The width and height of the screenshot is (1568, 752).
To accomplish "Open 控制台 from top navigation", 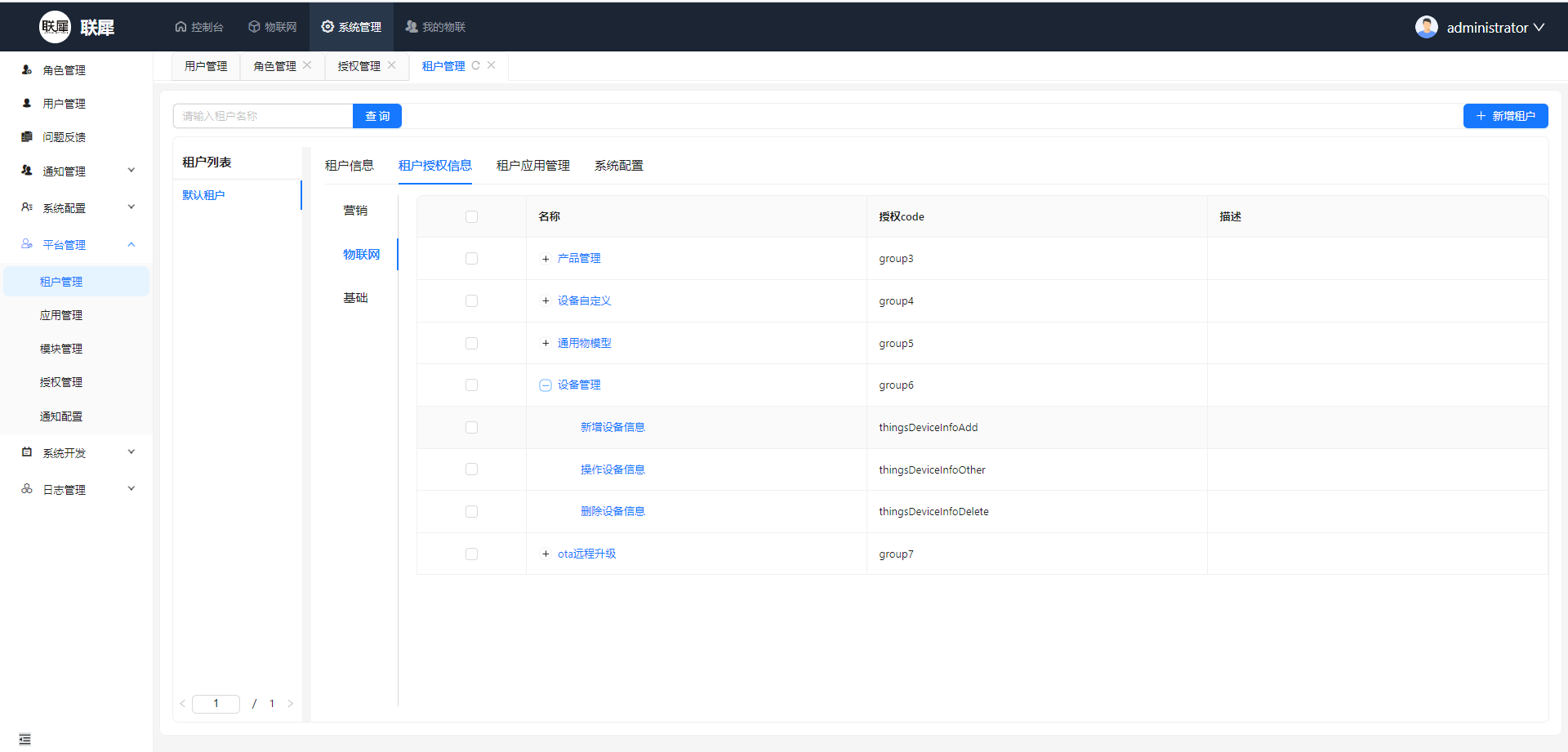I will pos(198,27).
